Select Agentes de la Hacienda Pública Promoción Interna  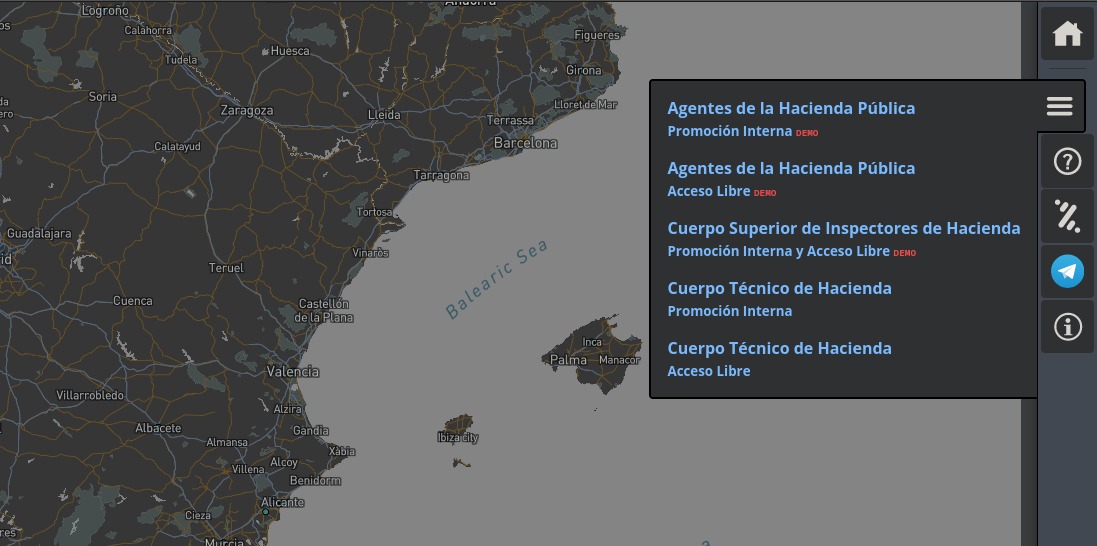791,118
